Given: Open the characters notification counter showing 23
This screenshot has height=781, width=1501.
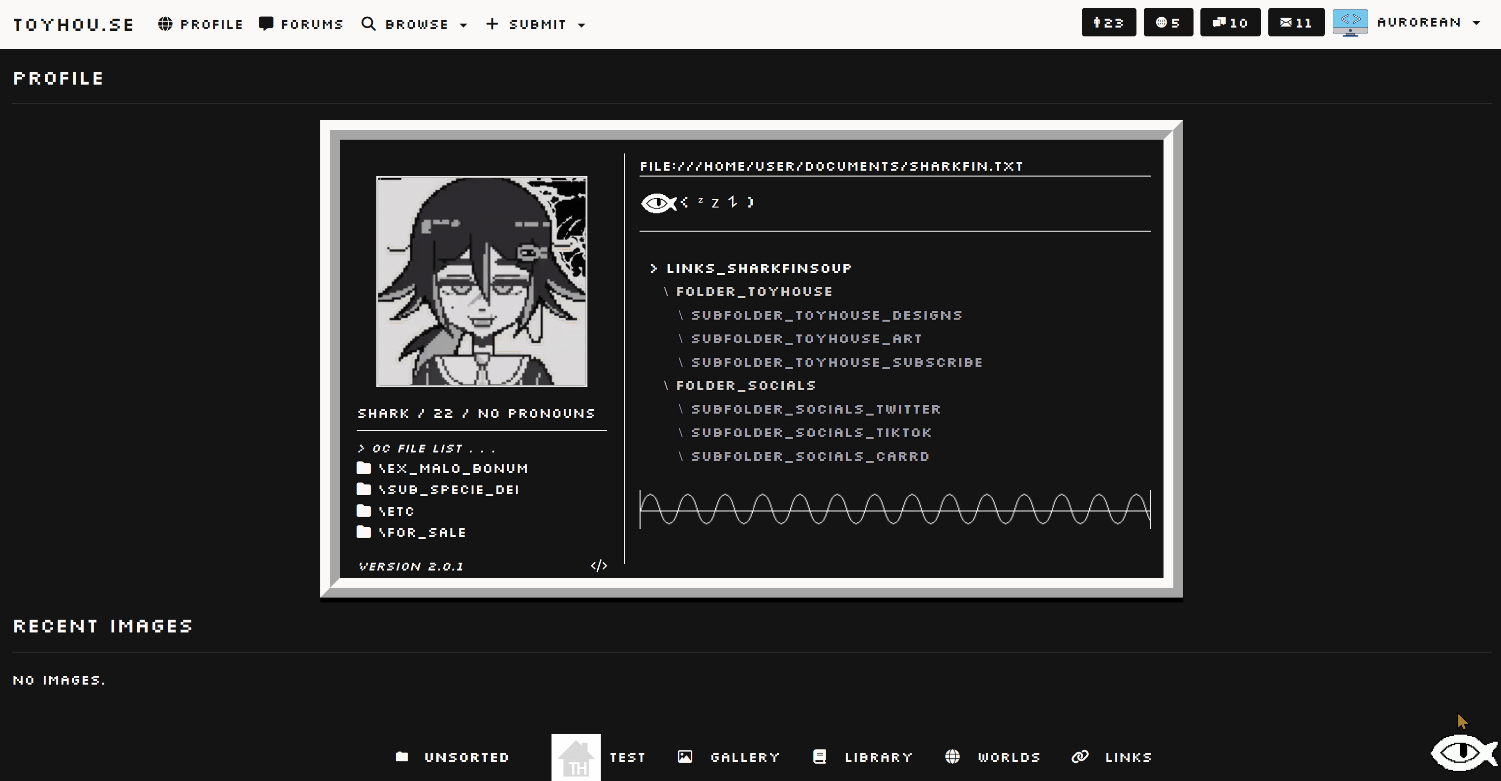Looking at the screenshot, I should point(1108,22).
